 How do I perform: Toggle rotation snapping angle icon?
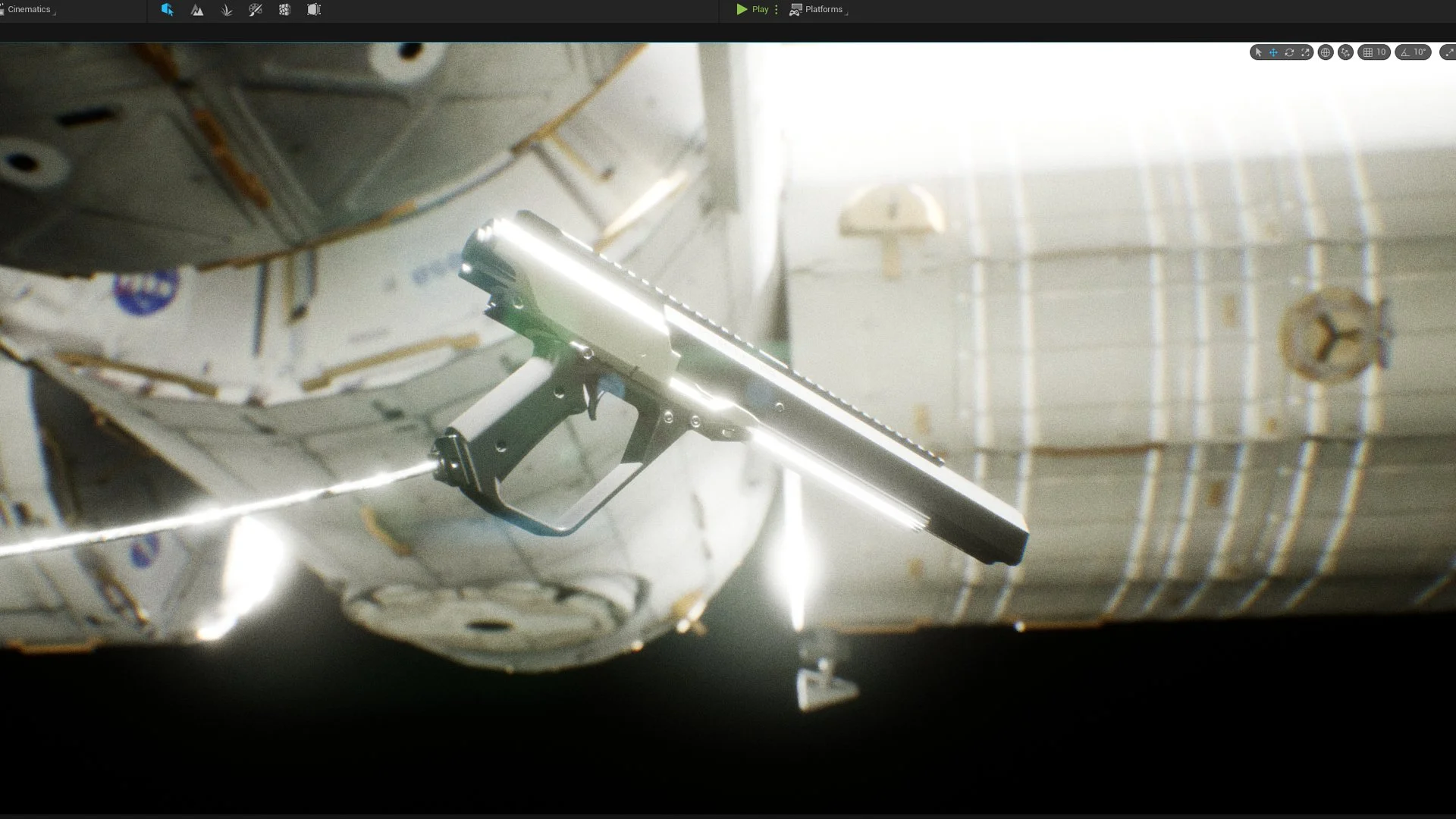coord(1405,52)
